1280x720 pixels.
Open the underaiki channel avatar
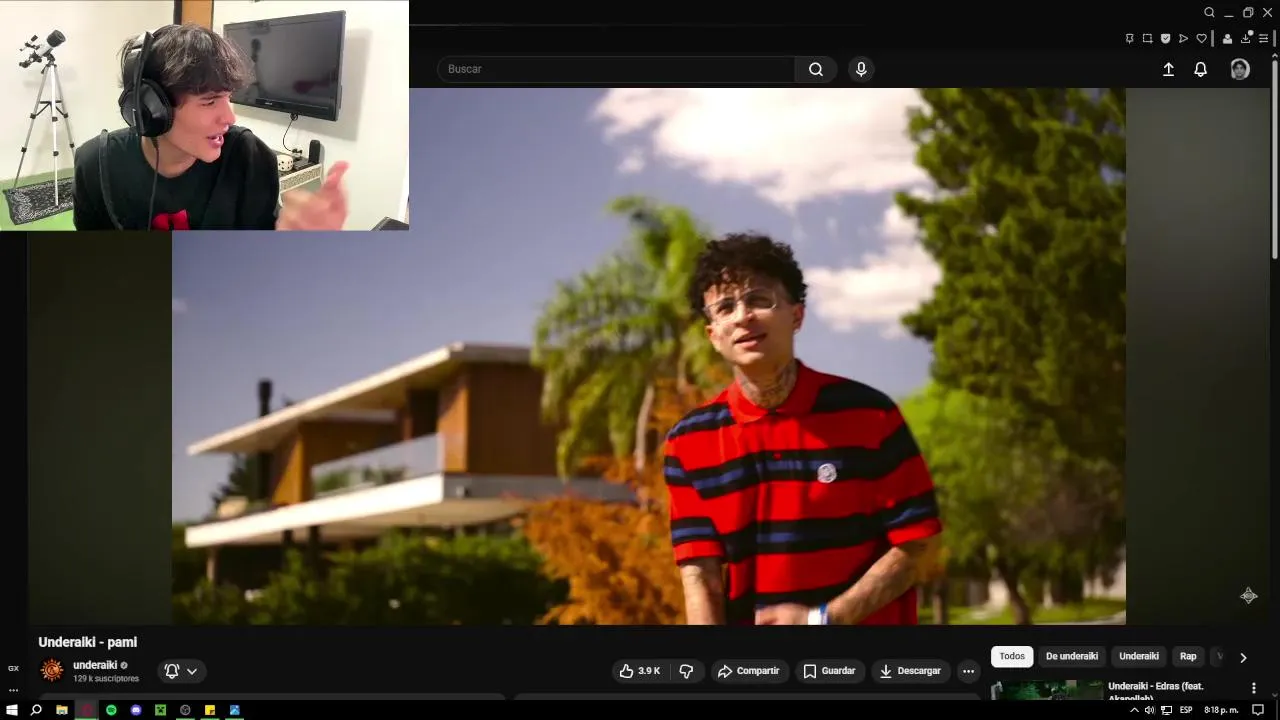pos(52,670)
